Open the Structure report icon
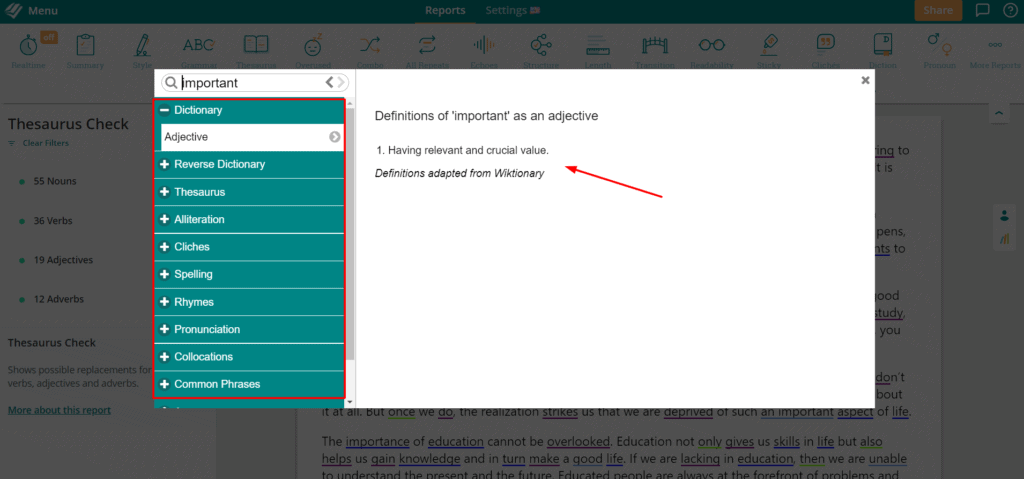 [x=541, y=47]
